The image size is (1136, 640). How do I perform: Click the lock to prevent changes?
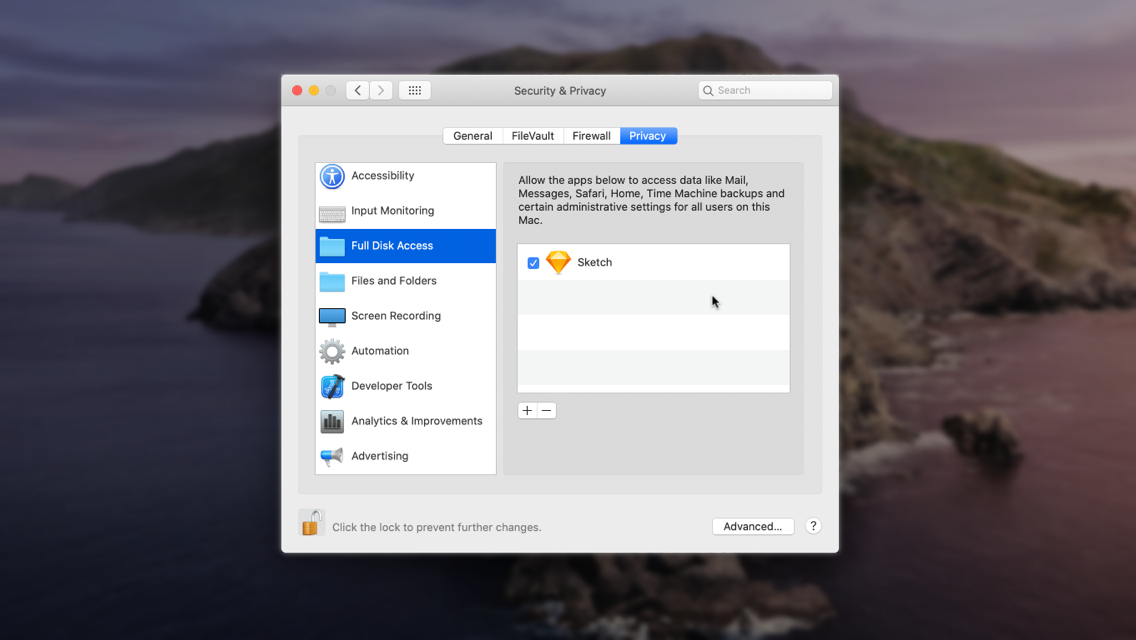pyautogui.click(x=312, y=523)
